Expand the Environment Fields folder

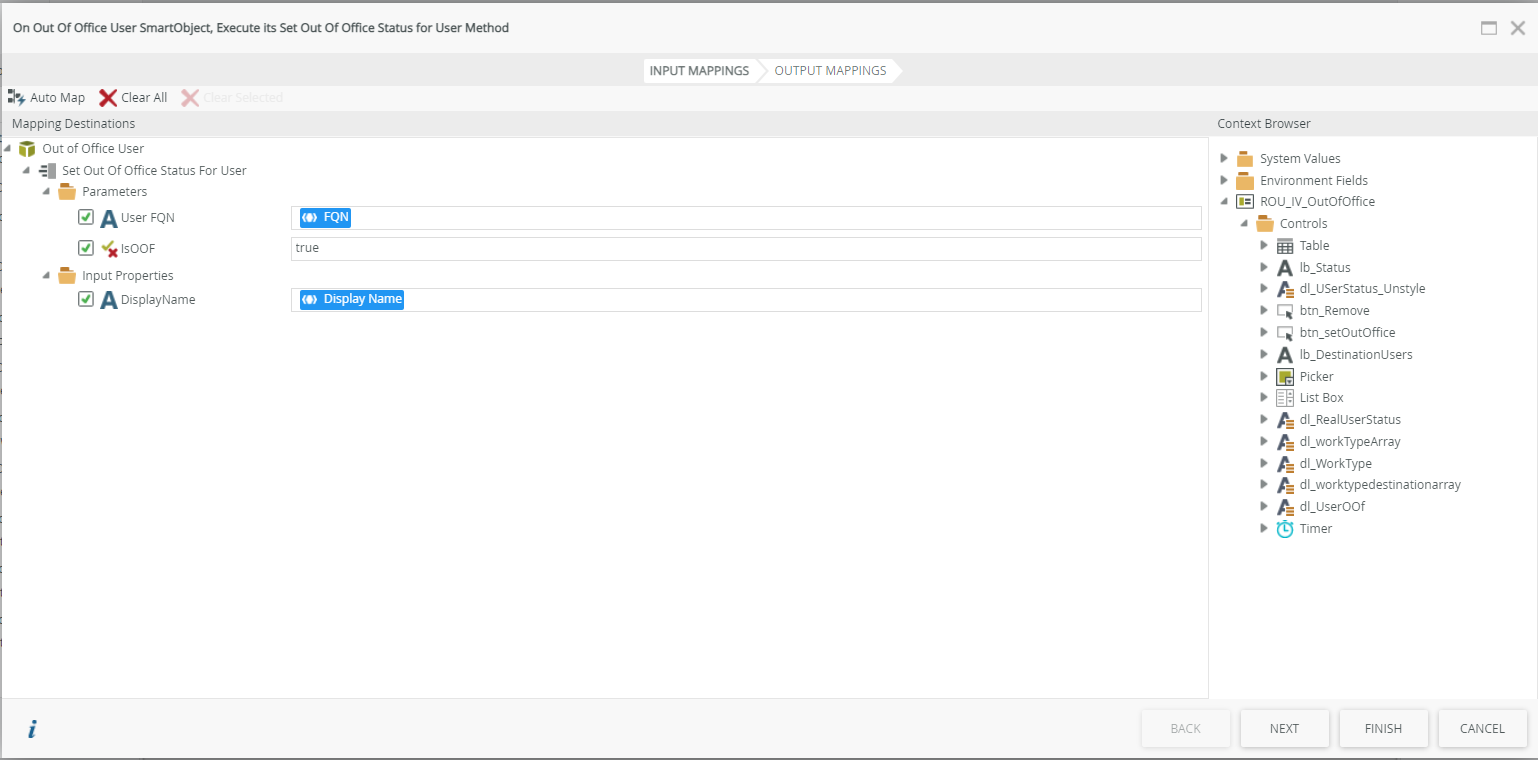(x=1224, y=180)
